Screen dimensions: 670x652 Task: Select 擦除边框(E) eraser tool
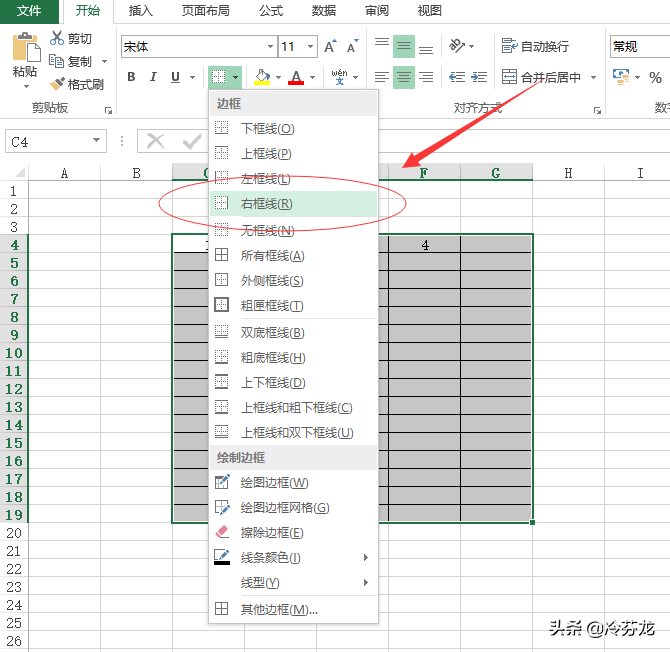point(294,533)
